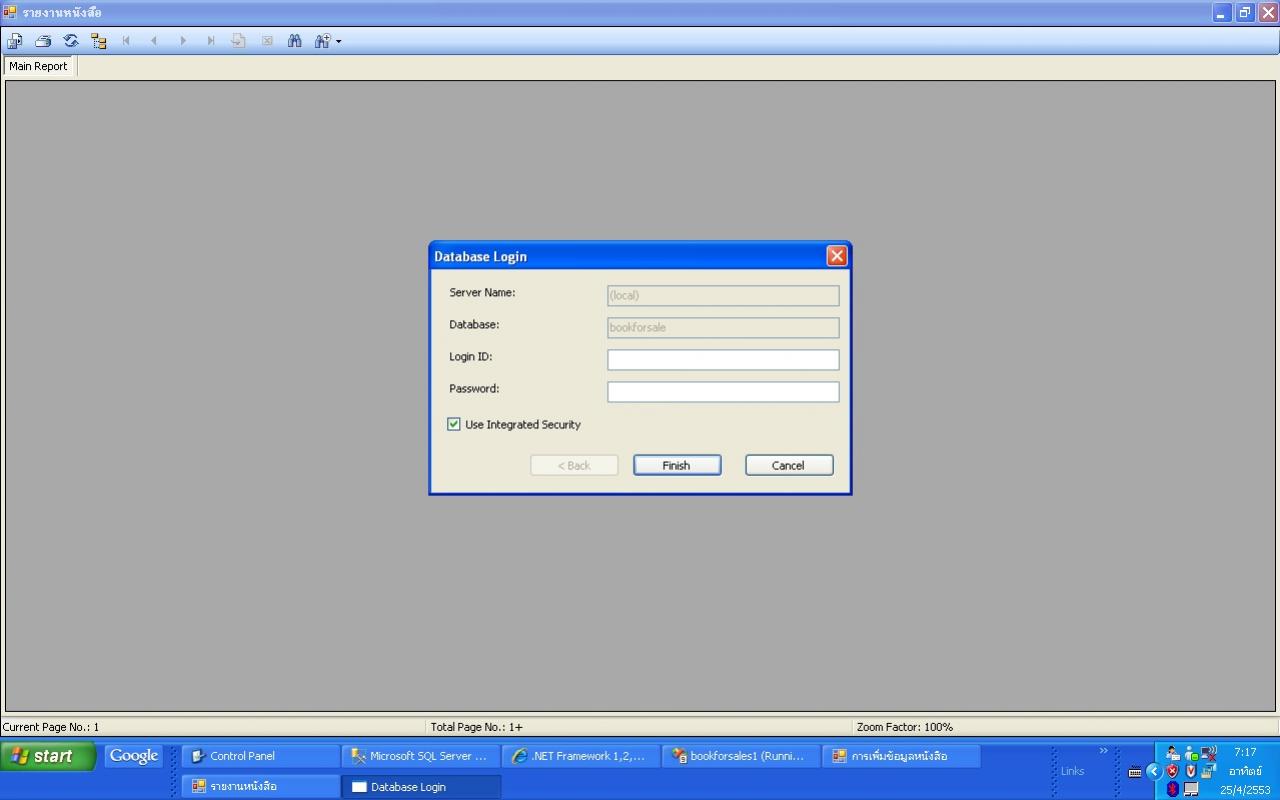Click the Find Text binoculars icon
Viewport: 1280px width, 800px height.
tap(295, 41)
